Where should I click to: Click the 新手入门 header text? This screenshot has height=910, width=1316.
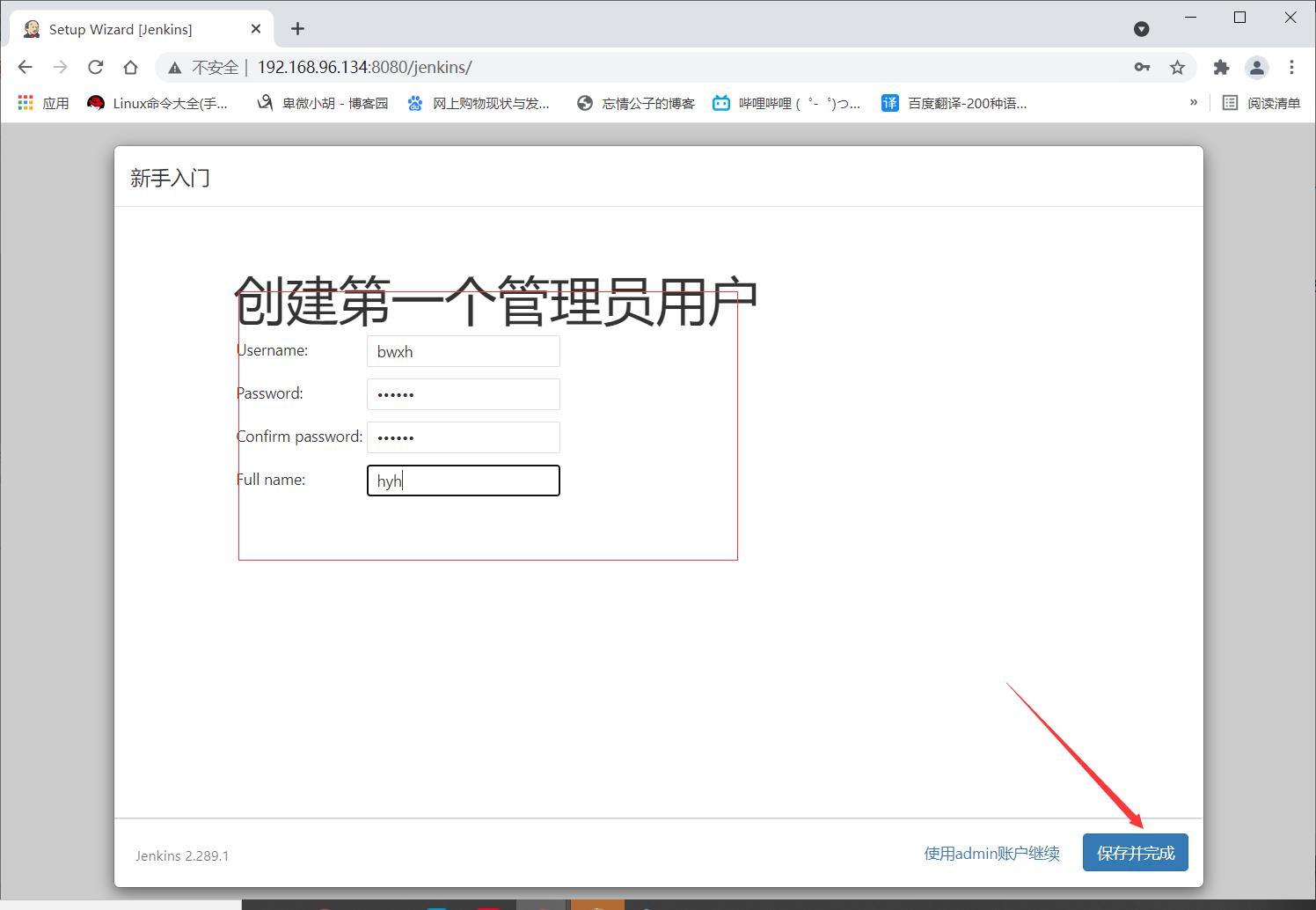[170, 178]
